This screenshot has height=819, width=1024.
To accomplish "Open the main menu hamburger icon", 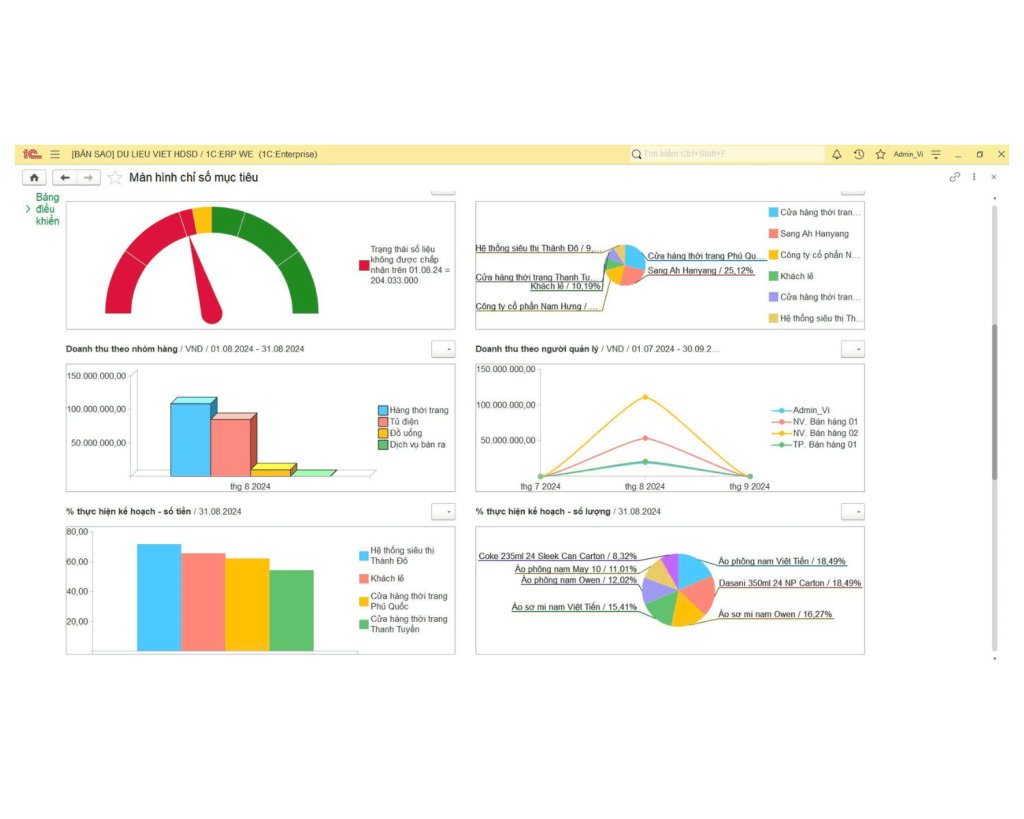I will [55, 154].
